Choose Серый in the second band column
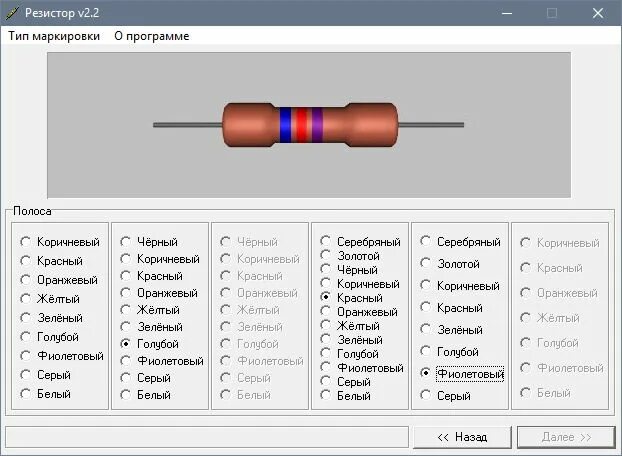This screenshot has width=622, height=456. (145, 378)
